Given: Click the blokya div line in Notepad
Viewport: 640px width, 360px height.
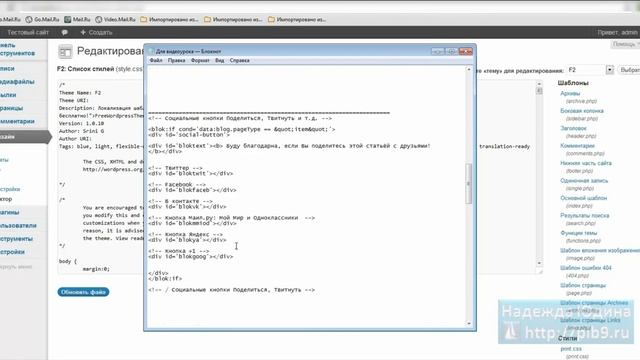Looking at the screenshot, I should 187,240.
